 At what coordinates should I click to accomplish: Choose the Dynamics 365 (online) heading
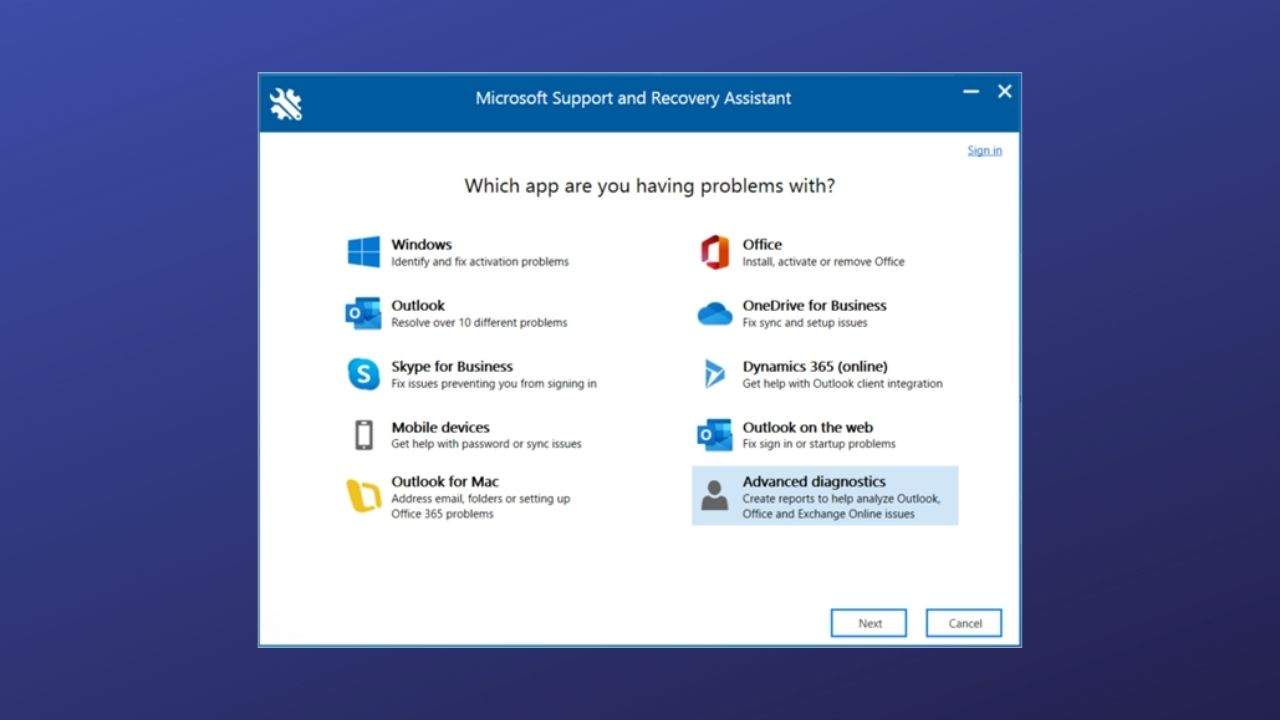[x=815, y=366]
